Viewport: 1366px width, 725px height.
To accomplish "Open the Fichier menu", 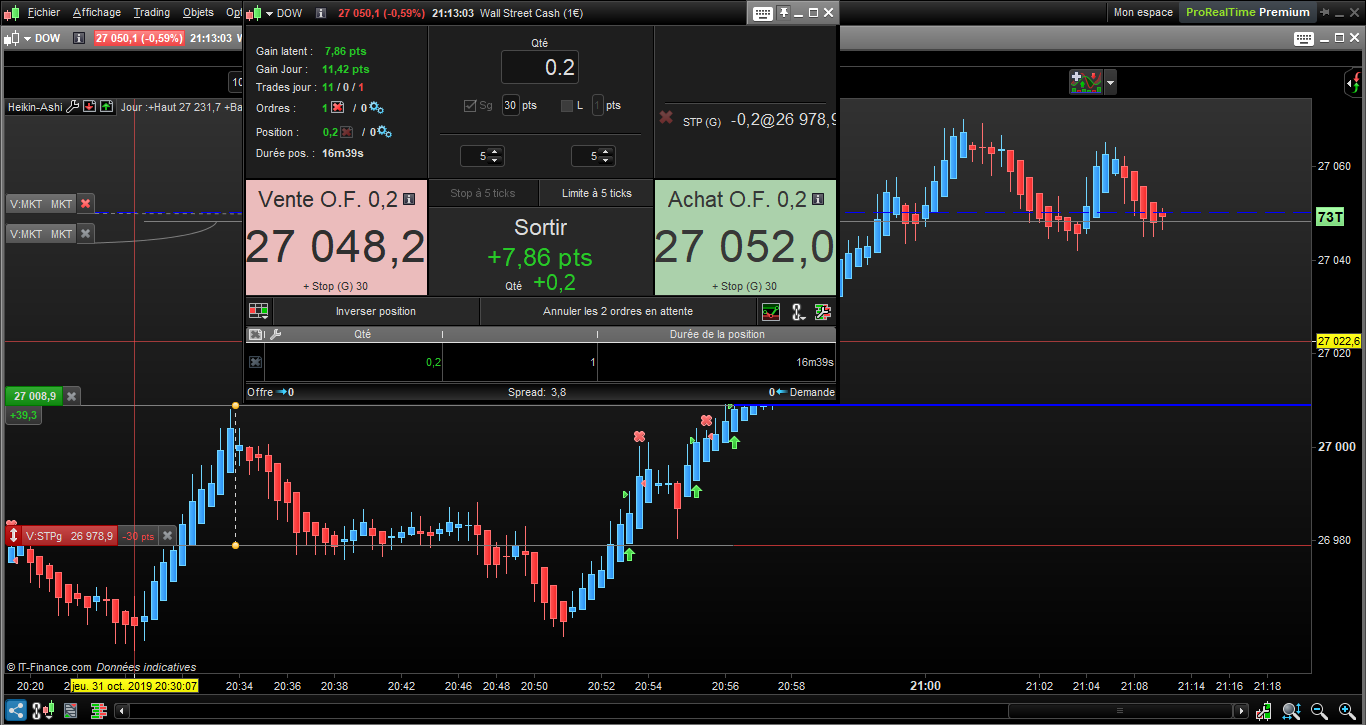I will [43, 13].
